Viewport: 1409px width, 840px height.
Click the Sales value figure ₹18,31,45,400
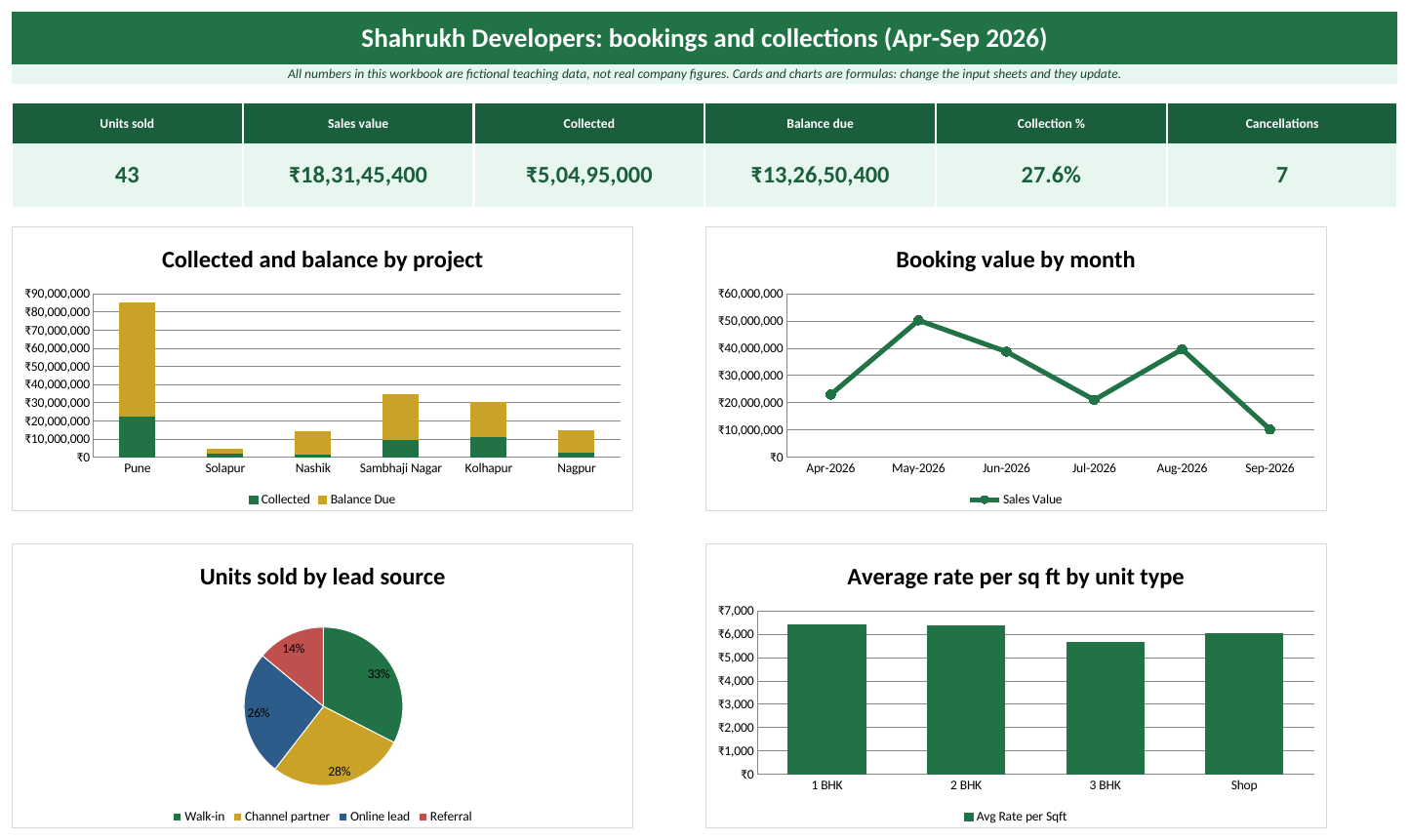[x=358, y=176]
